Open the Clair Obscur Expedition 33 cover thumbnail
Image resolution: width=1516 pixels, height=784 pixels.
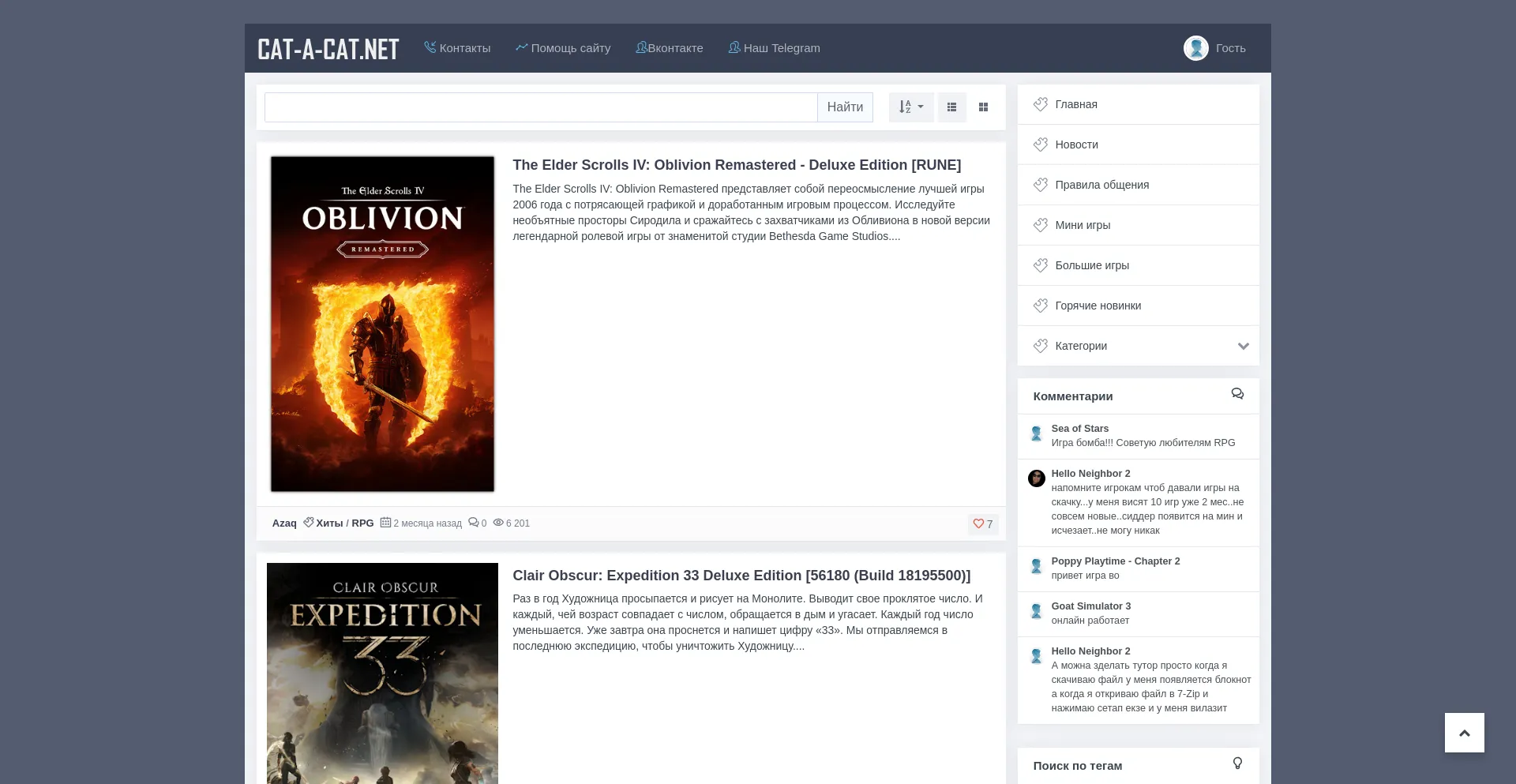click(382, 673)
